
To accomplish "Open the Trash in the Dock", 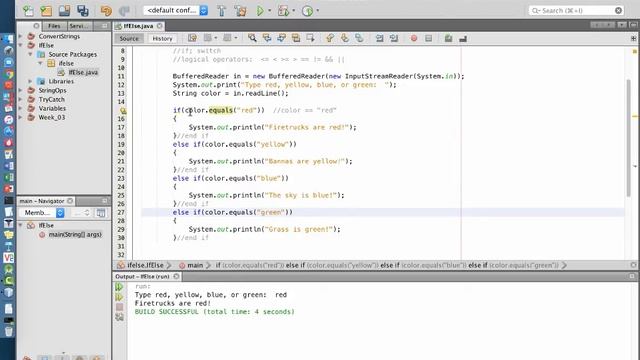I will pyautogui.click(x=9, y=331).
